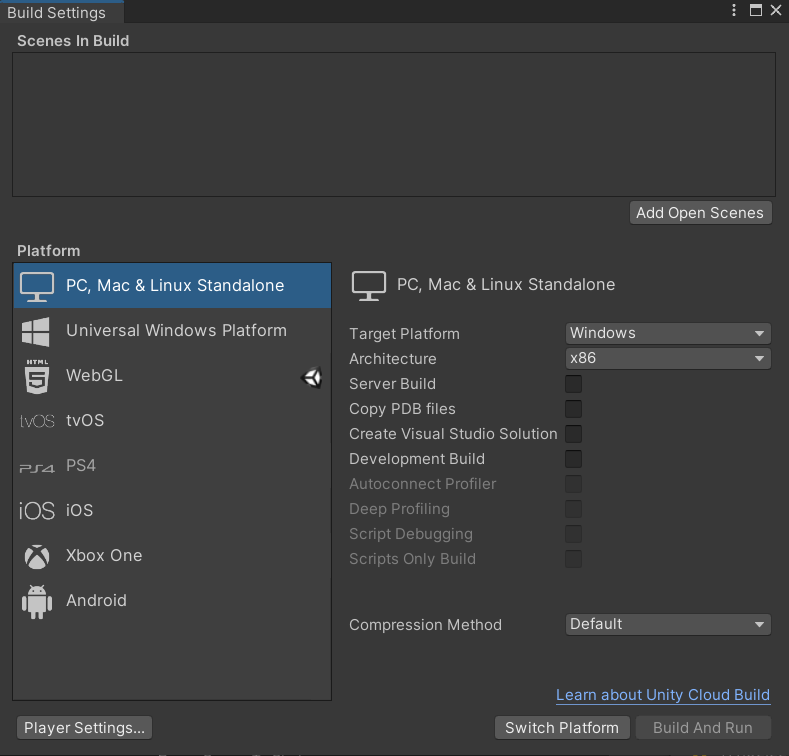Click the Build And Run button

tap(703, 728)
